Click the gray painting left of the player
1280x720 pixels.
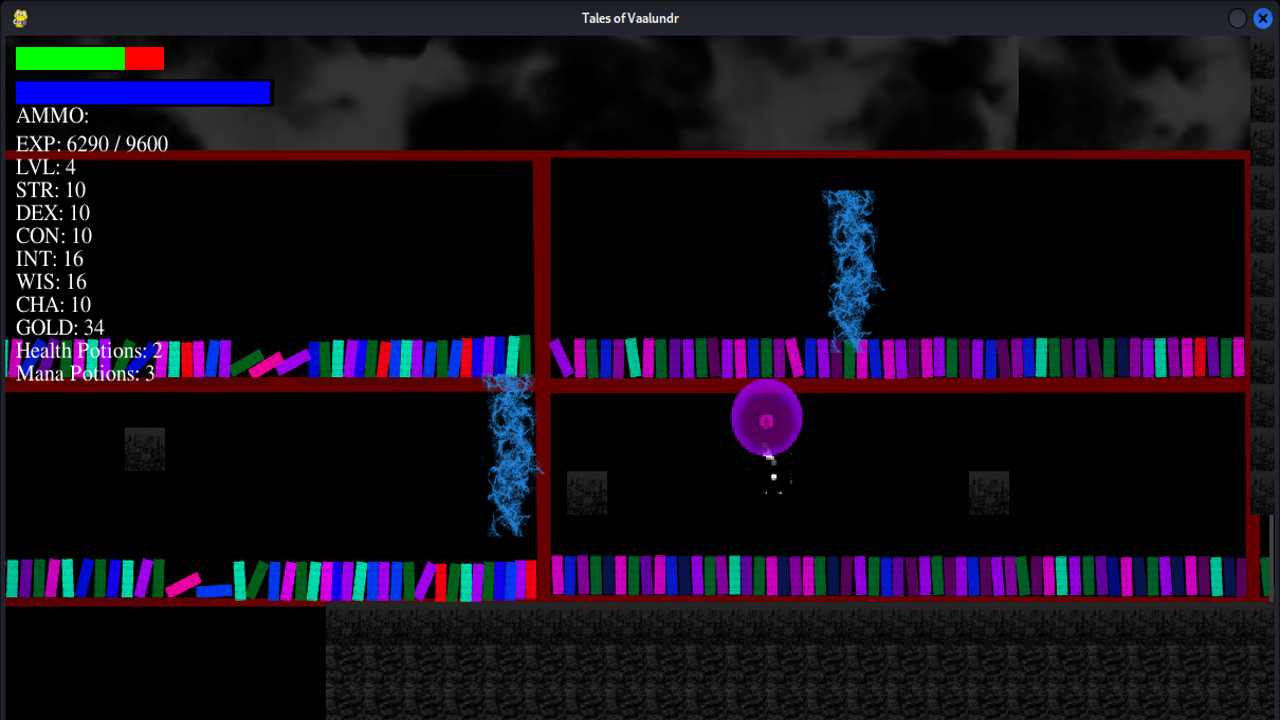(x=587, y=492)
